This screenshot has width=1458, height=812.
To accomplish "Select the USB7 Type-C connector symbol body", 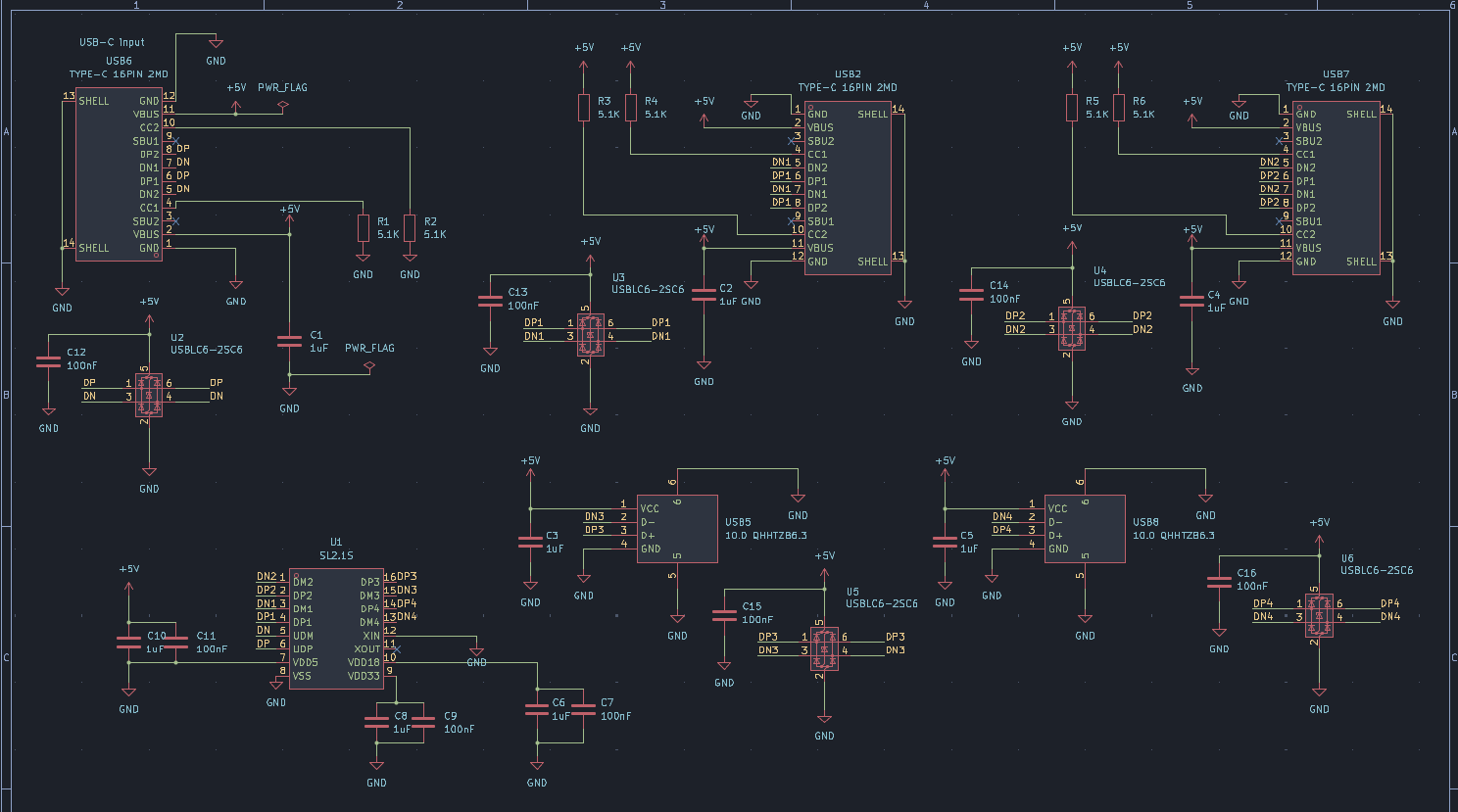I will click(x=1336, y=188).
